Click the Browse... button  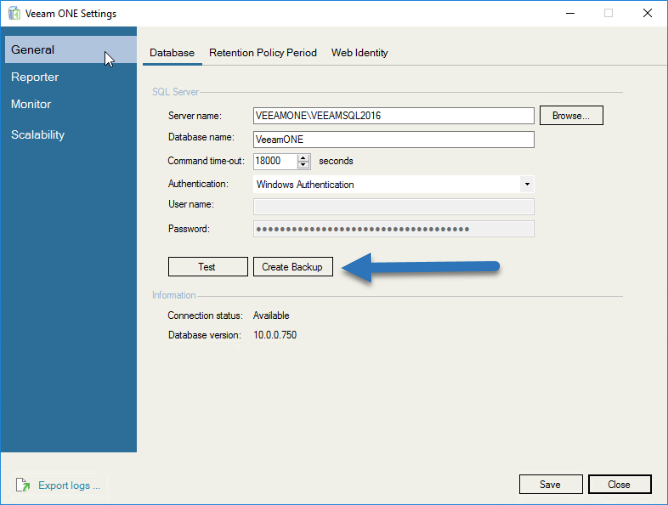(x=571, y=115)
